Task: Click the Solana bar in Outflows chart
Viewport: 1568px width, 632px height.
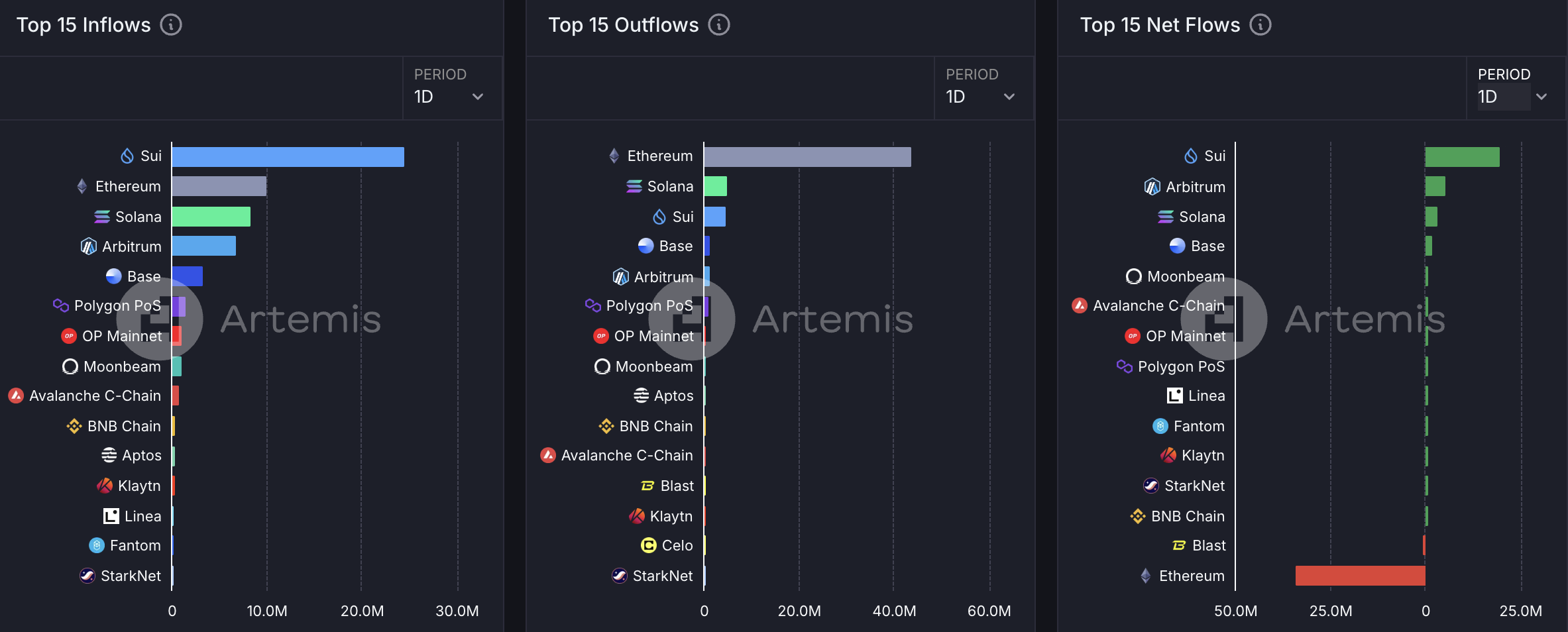Action: tap(716, 186)
